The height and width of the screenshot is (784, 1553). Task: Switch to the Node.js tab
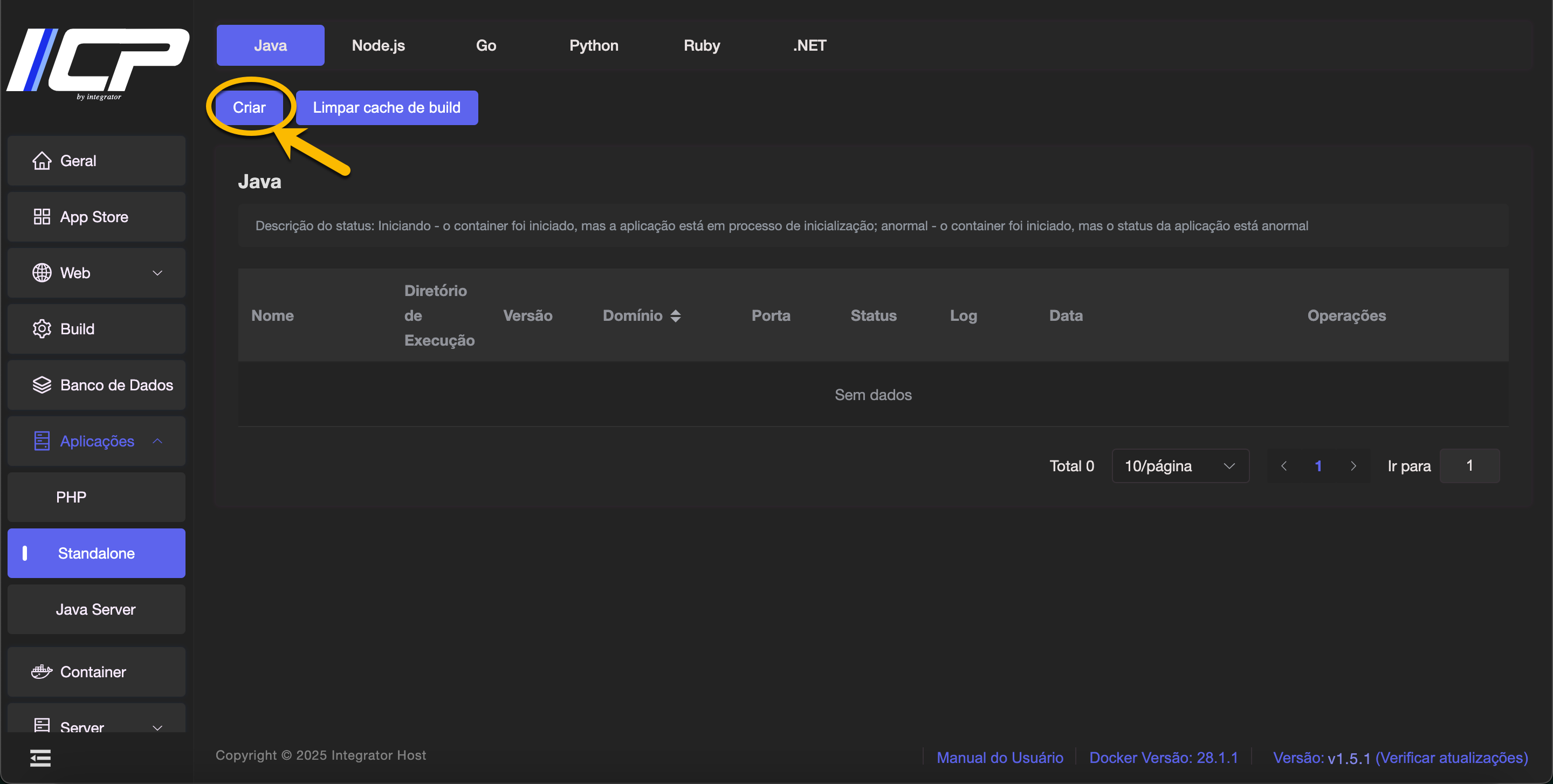click(378, 46)
